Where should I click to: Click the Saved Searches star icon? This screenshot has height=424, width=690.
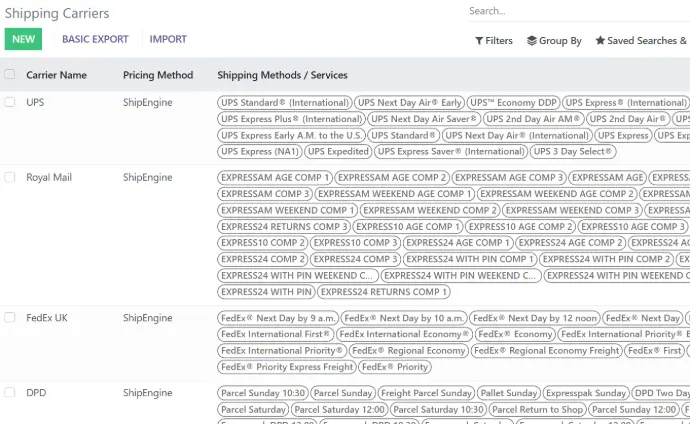point(600,40)
